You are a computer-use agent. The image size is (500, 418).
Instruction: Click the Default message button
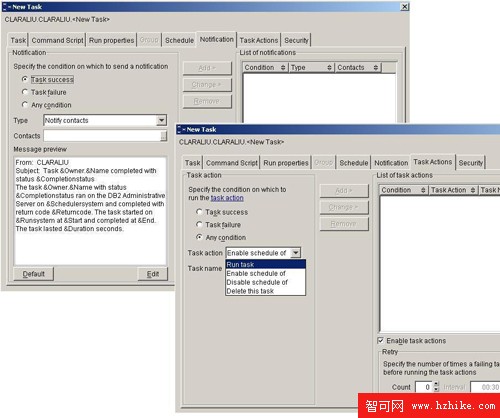pyautogui.click(x=33, y=274)
